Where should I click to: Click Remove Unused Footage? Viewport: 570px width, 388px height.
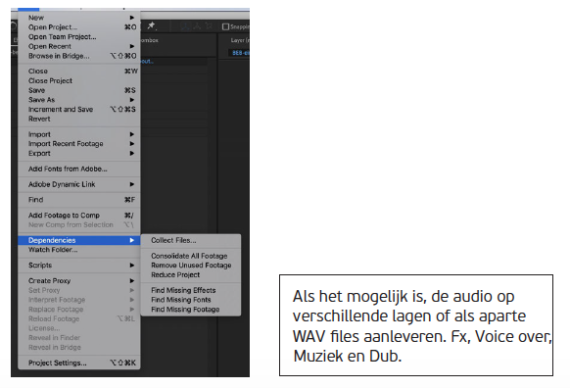[191, 265]
